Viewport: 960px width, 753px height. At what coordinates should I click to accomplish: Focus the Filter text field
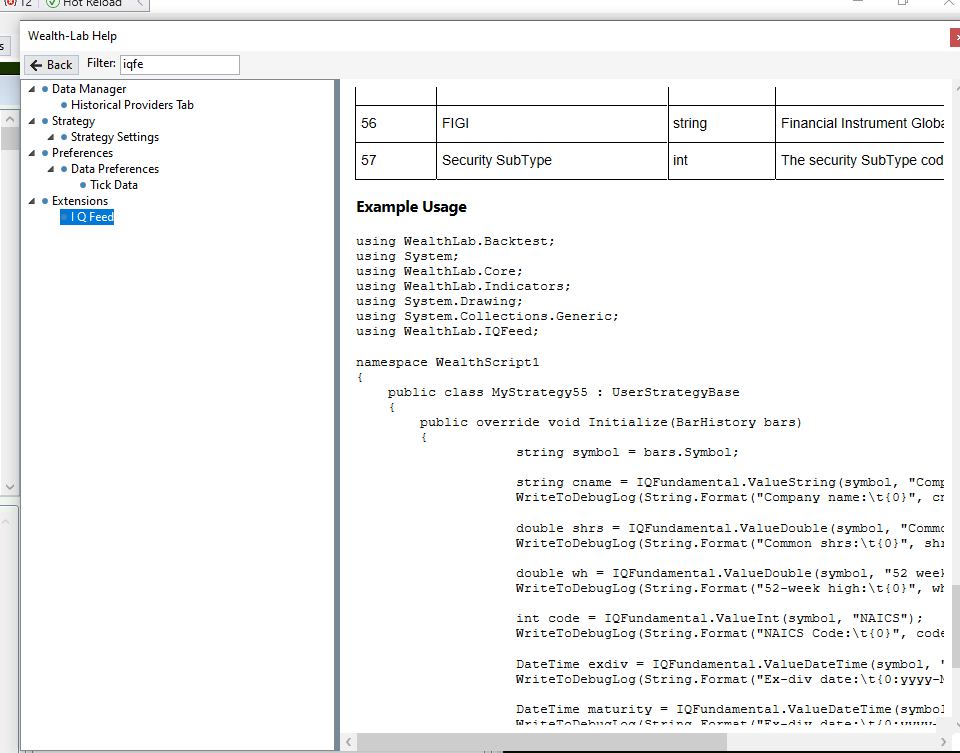point(179,64)
